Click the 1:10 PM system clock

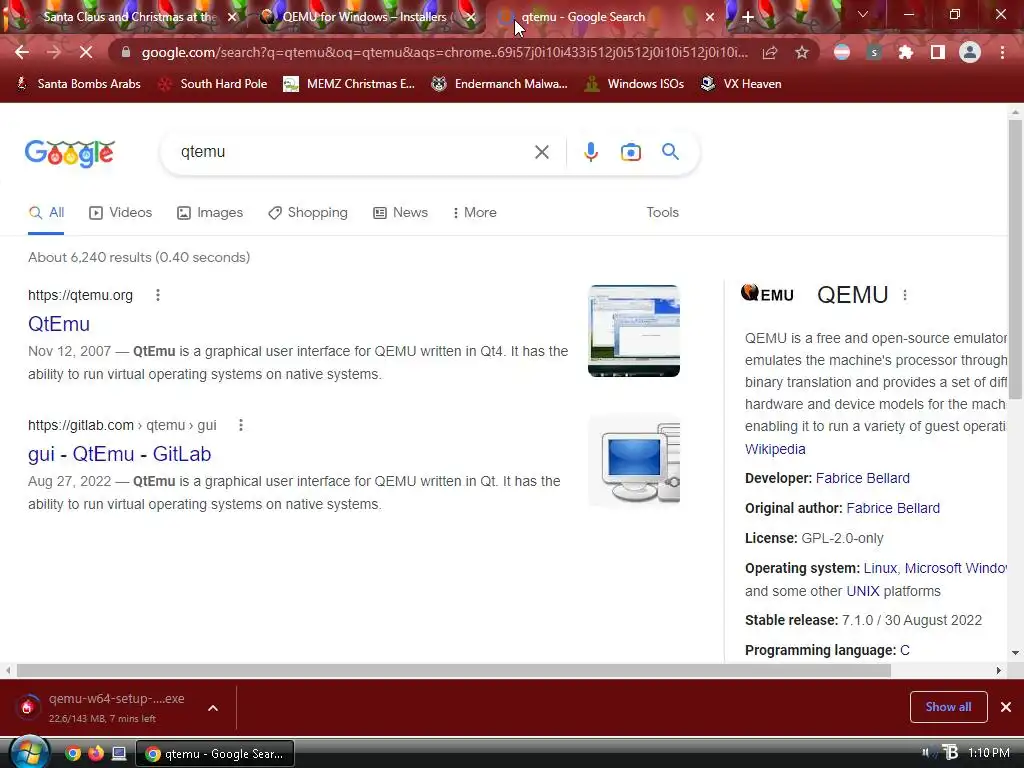point(989,753)
